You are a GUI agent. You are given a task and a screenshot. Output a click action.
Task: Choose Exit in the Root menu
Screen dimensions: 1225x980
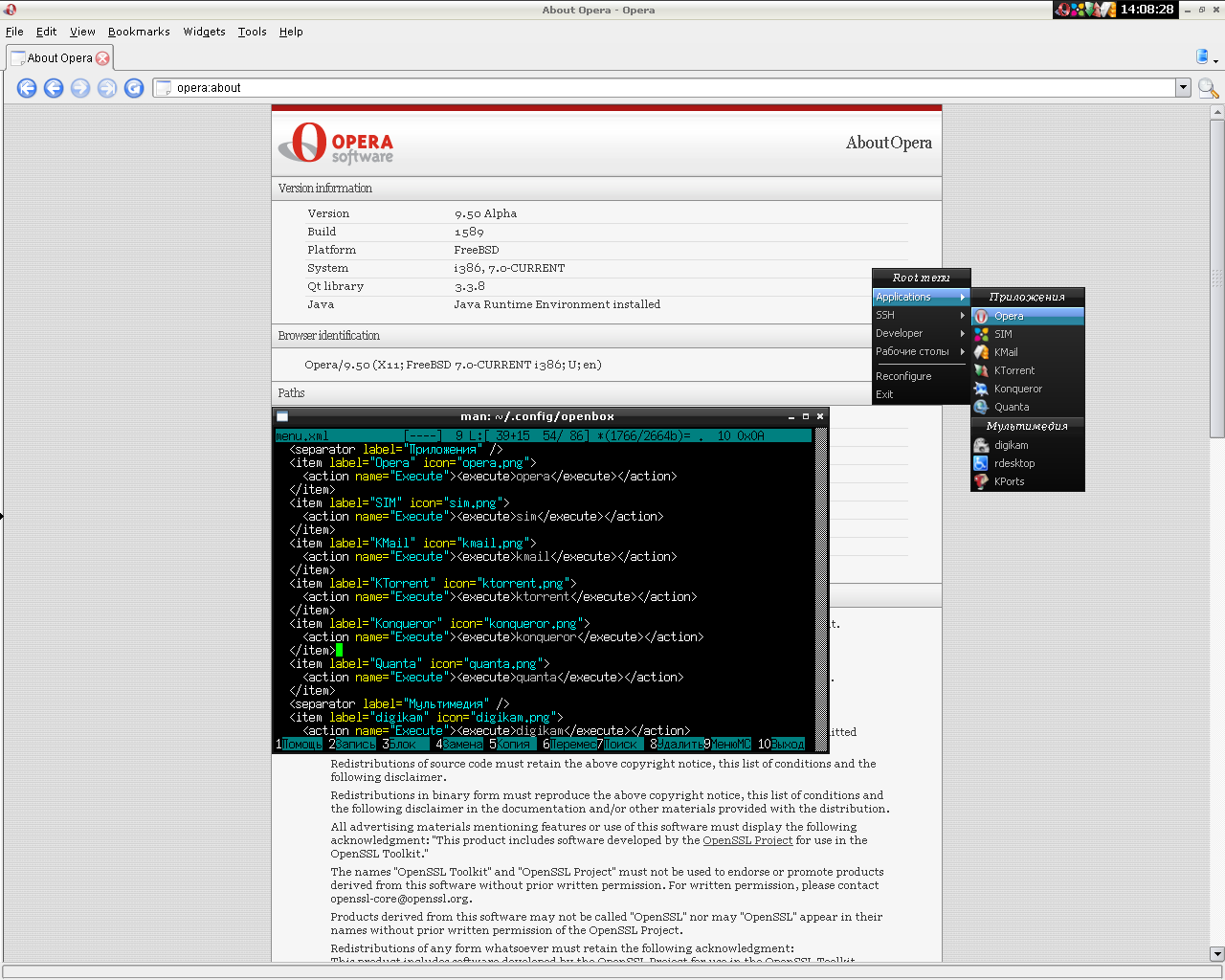coord(921,395)
